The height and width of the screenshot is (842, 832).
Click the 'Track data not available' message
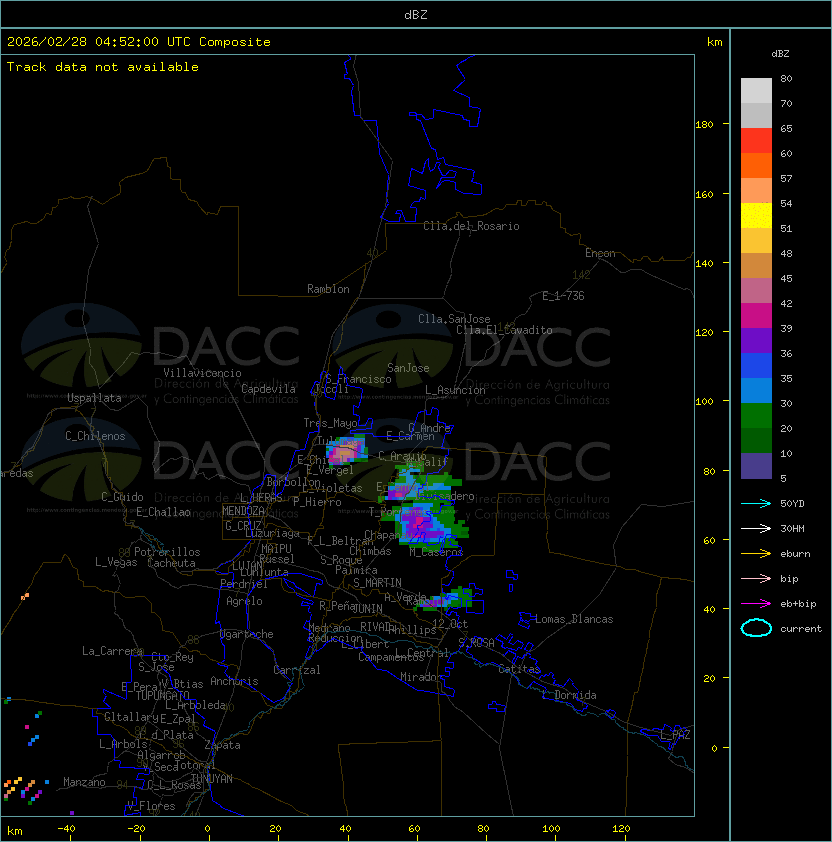[103, 67]
